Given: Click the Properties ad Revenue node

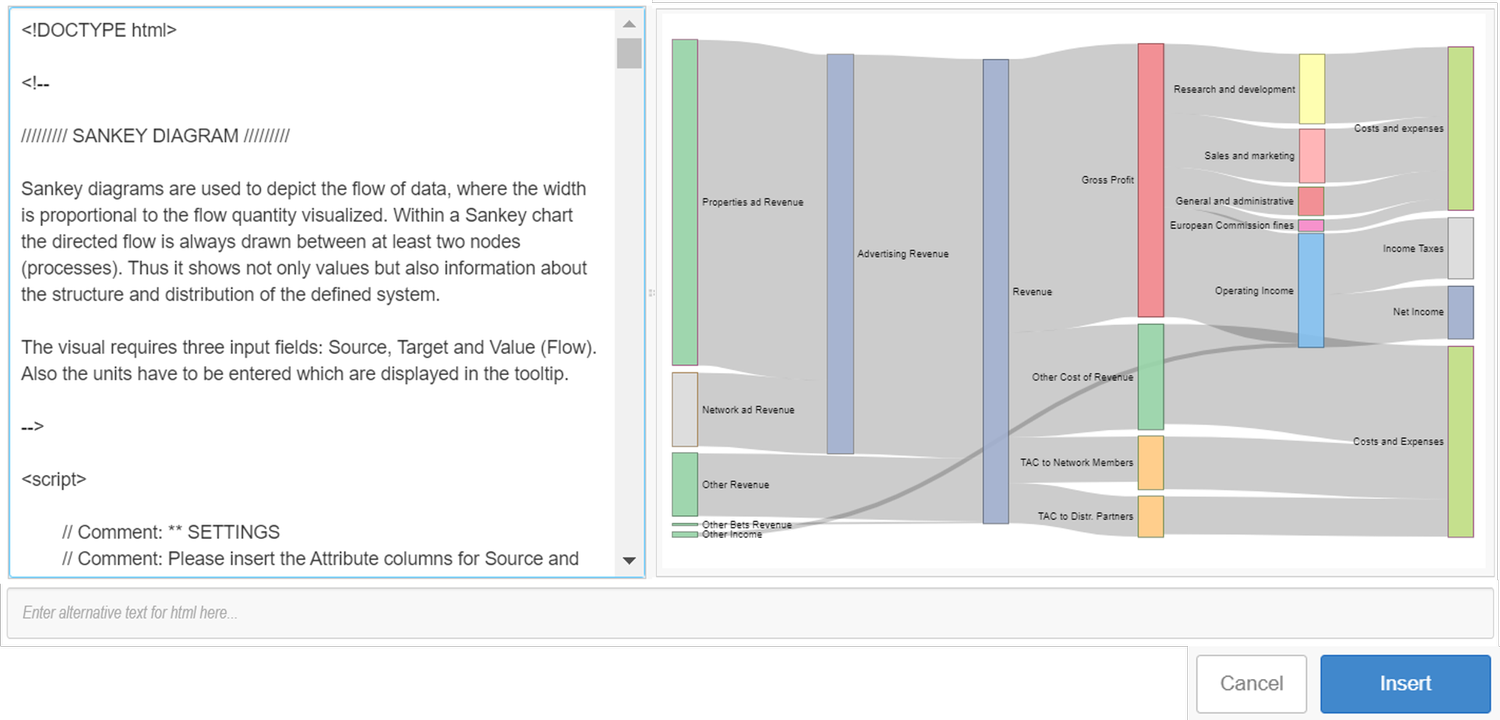Looking at the screenshot, I should (684, 200).
